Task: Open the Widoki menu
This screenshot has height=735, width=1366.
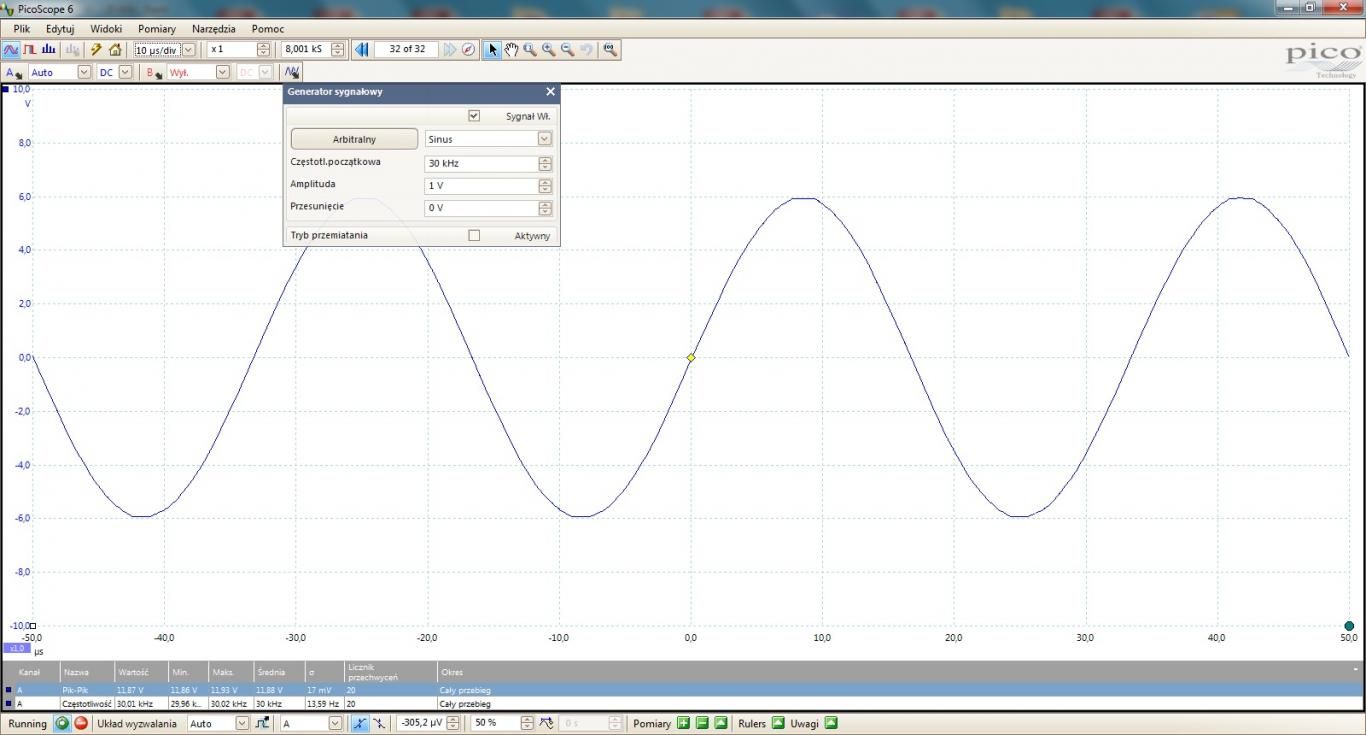Action: pyautogui.click(x=106, y=29)
